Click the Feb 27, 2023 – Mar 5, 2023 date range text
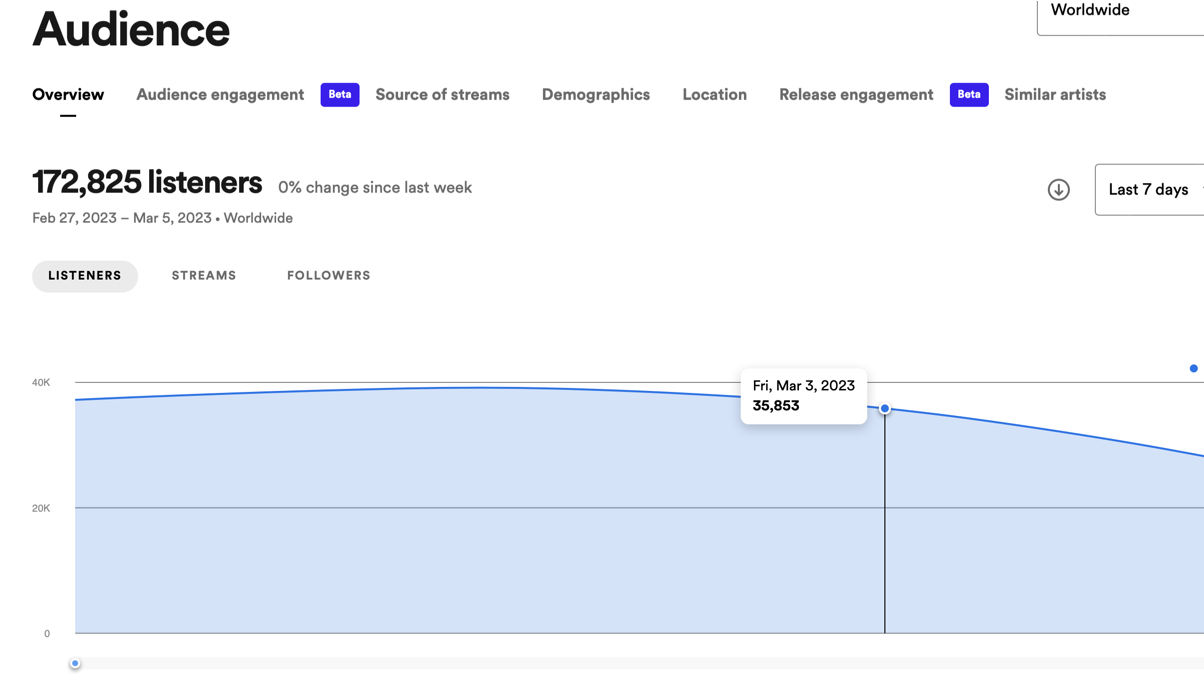Image resolution: width=1204 pixels, height=679 pixels. coord(122,218)
